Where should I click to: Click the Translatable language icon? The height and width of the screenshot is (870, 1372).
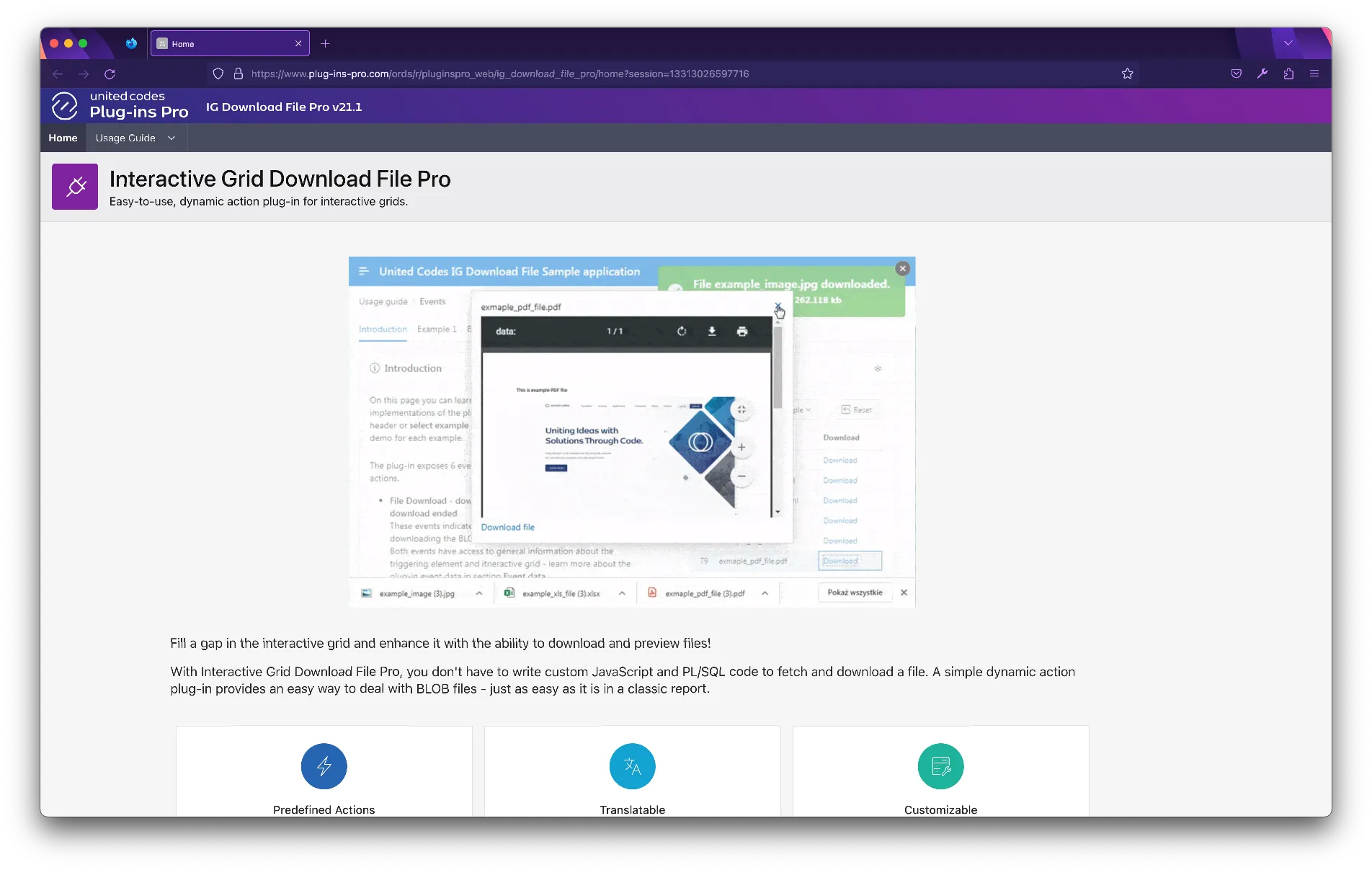point(633,766)
